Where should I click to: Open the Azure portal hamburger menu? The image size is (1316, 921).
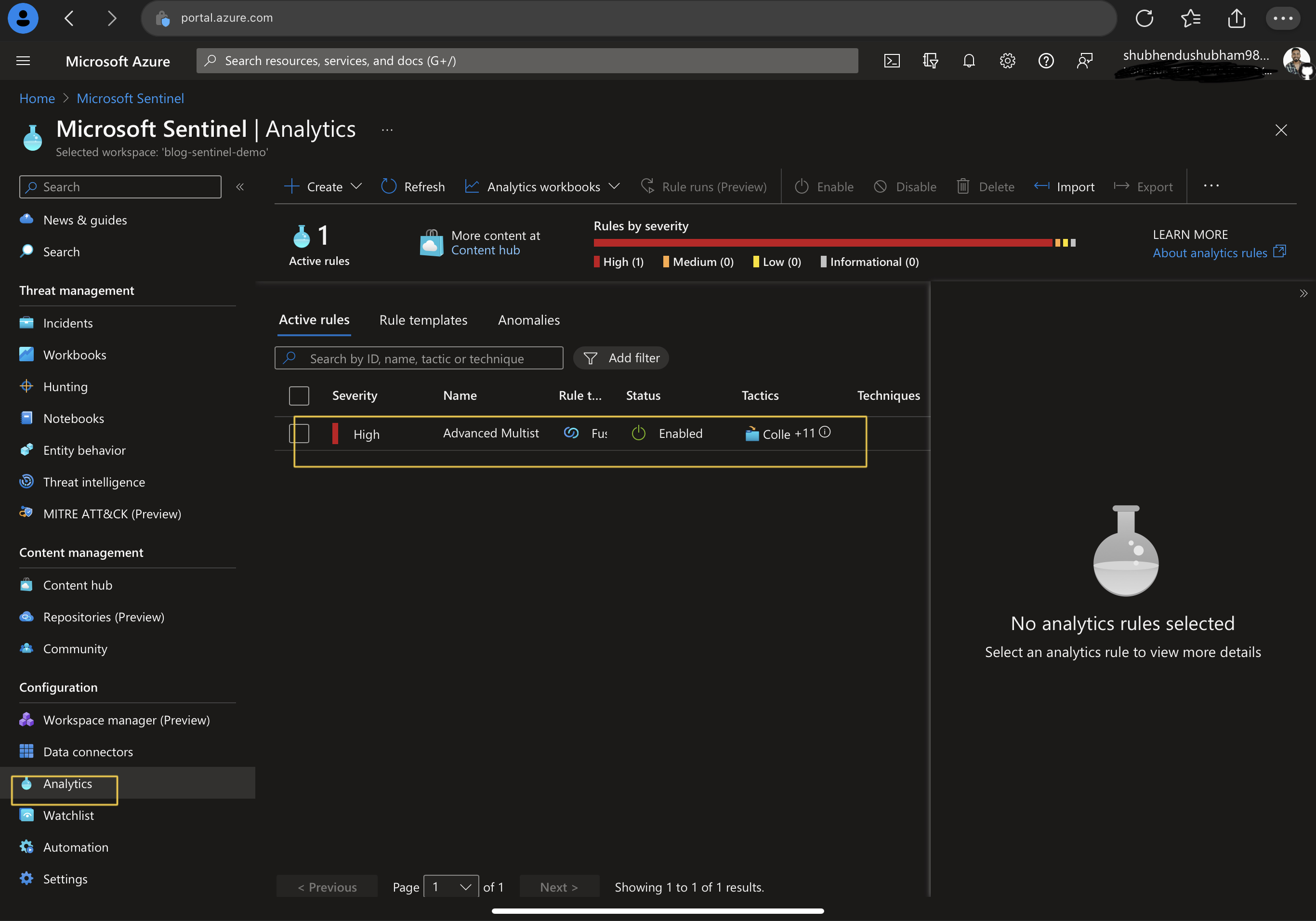pyautogui.click(x=23, y=61)
